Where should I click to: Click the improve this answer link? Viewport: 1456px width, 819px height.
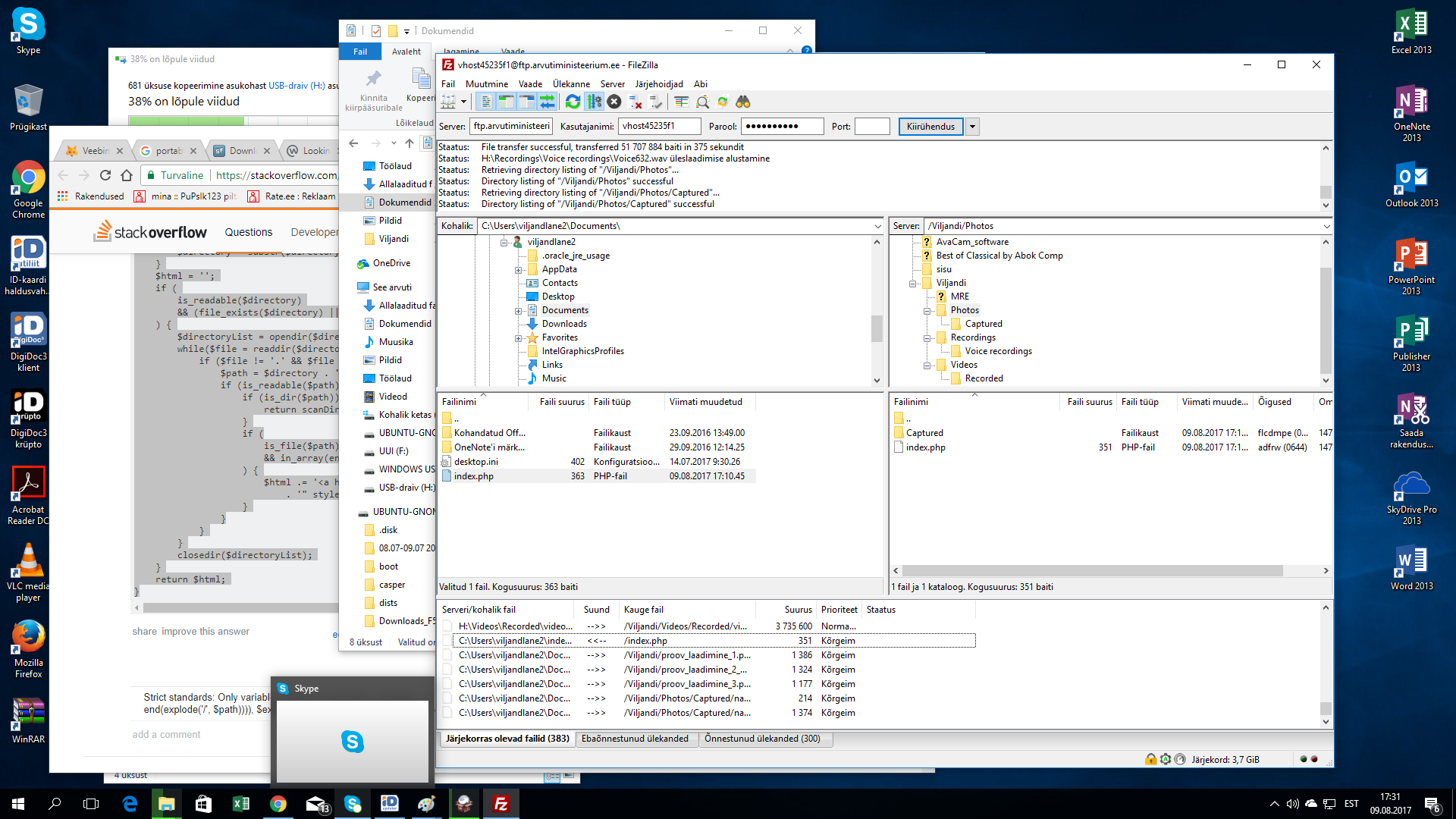coord(205,632)
